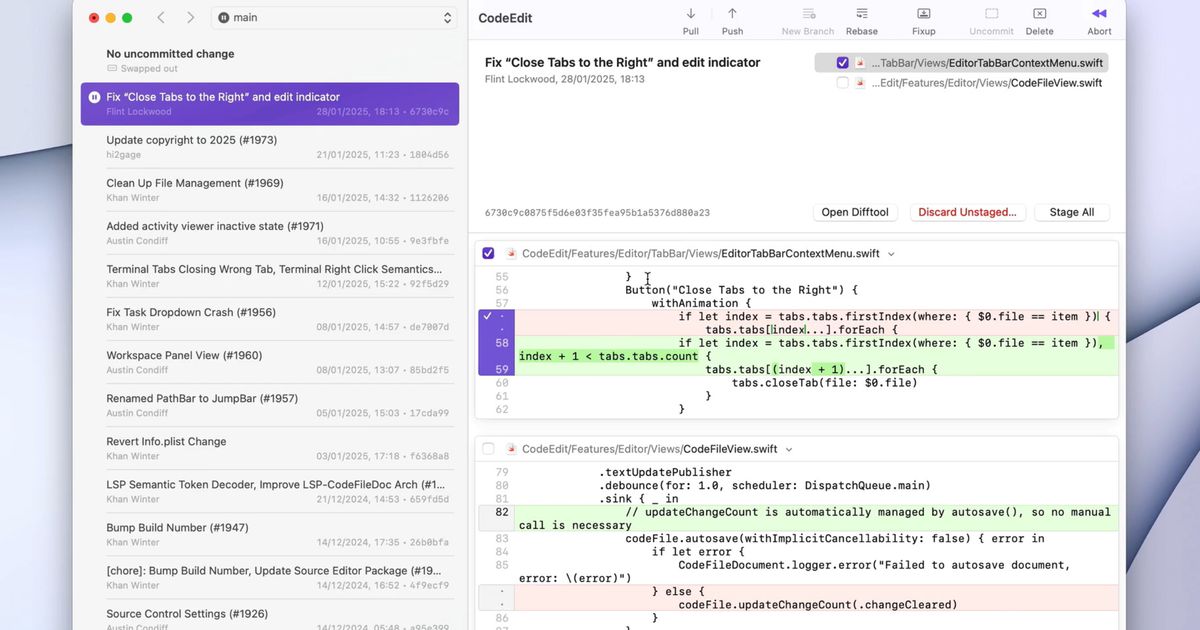Click the Button("Close Tabs to the Right") code line
Viewport: 1200px width, 630px height.
[742, 290]
